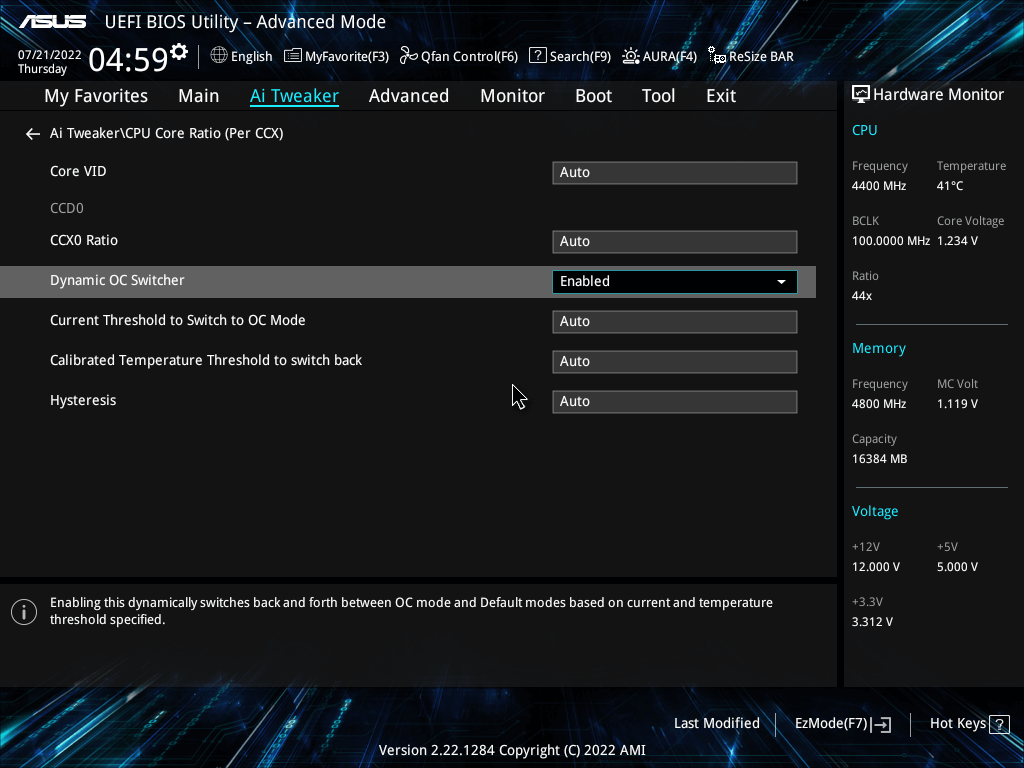Open time settings via gear icon
1024x768 pixels.
coord(179,51)
